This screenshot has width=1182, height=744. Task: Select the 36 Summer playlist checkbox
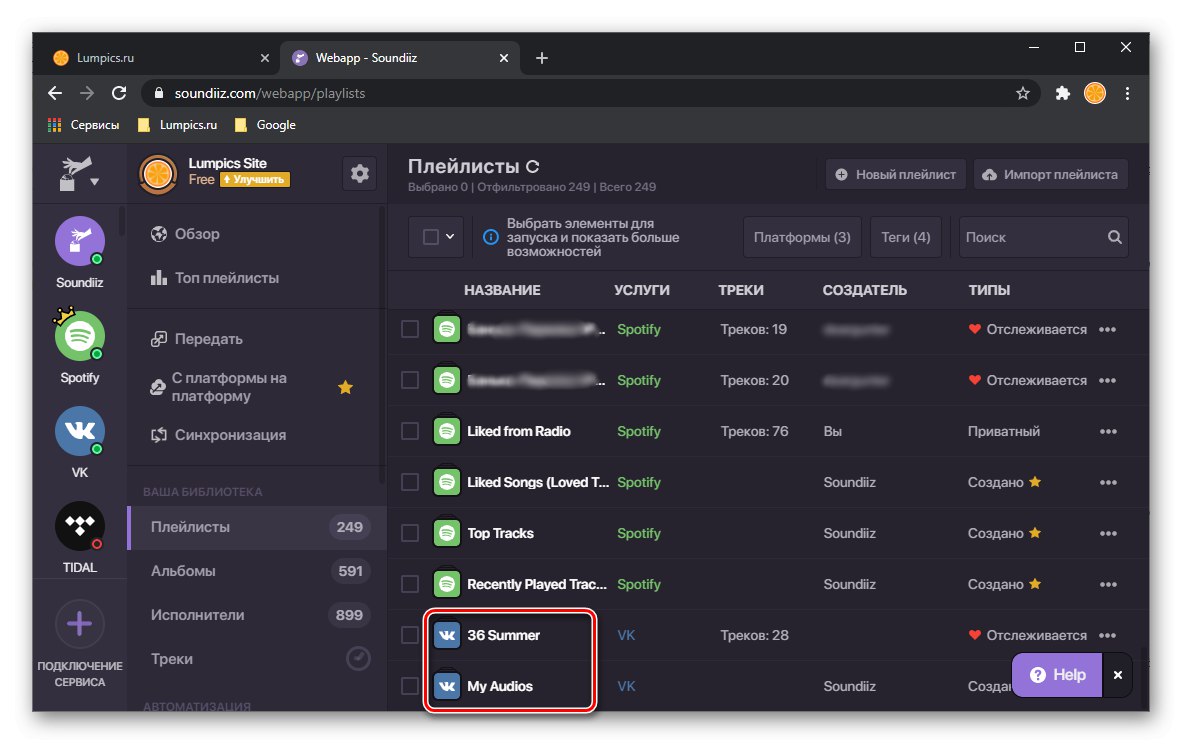click(x=410, y=635)
